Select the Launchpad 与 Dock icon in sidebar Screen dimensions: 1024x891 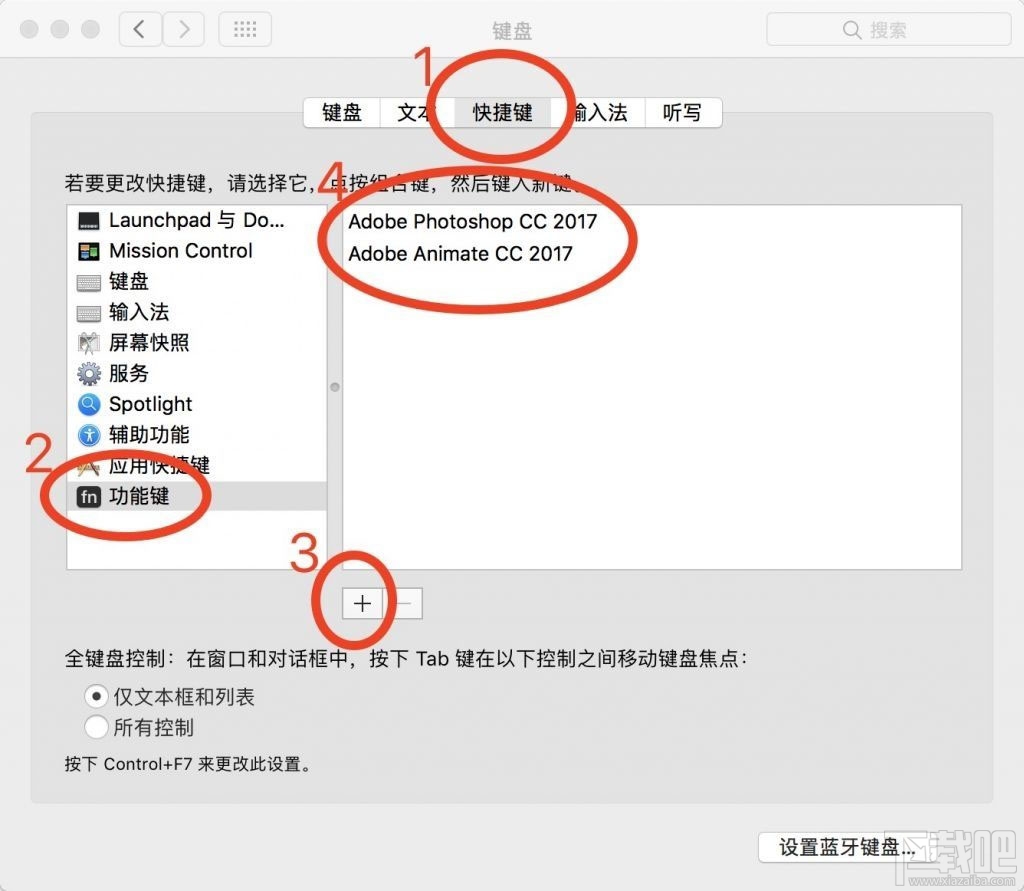[90, 220]
